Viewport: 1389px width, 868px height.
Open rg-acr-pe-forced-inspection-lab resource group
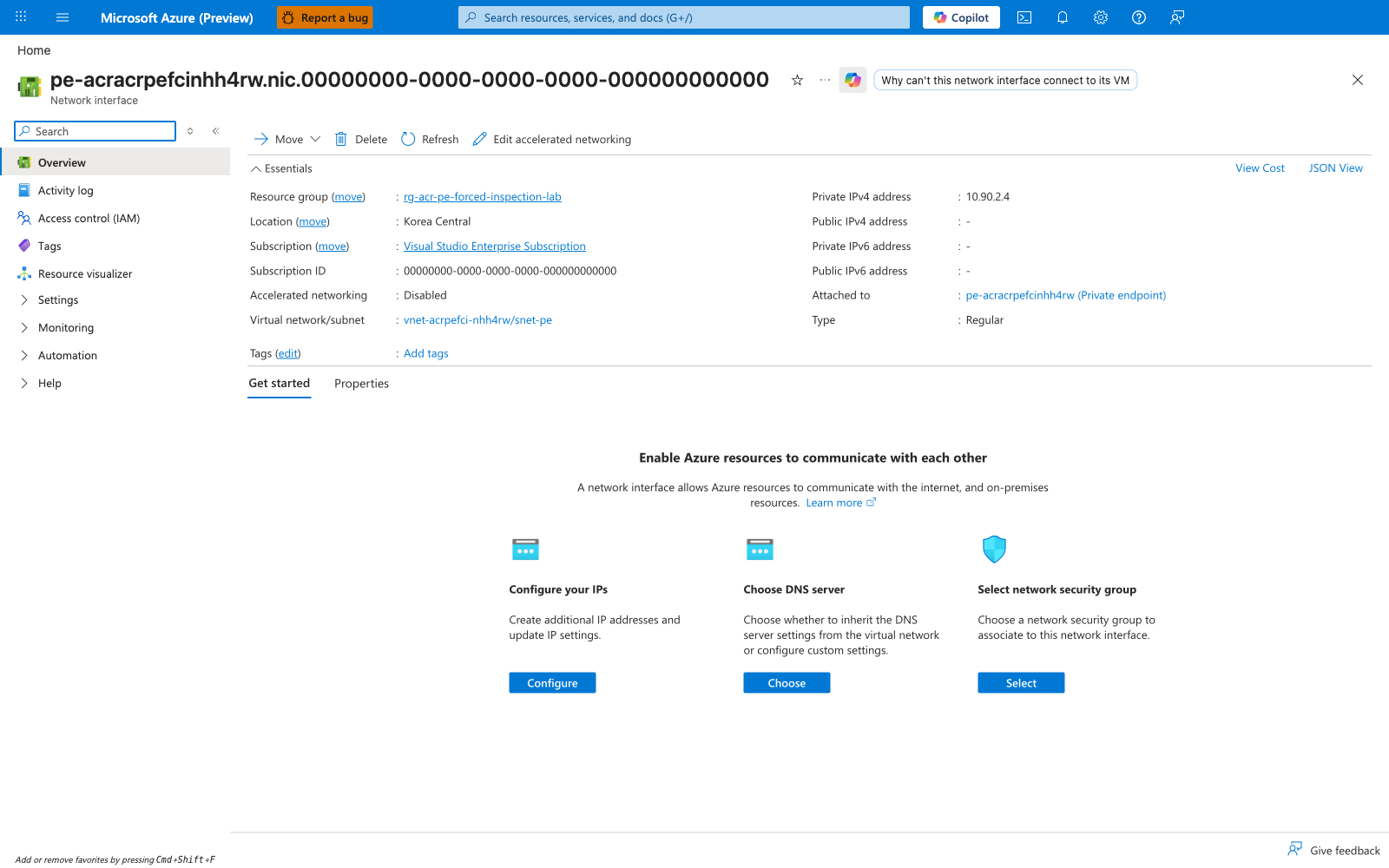483,197
